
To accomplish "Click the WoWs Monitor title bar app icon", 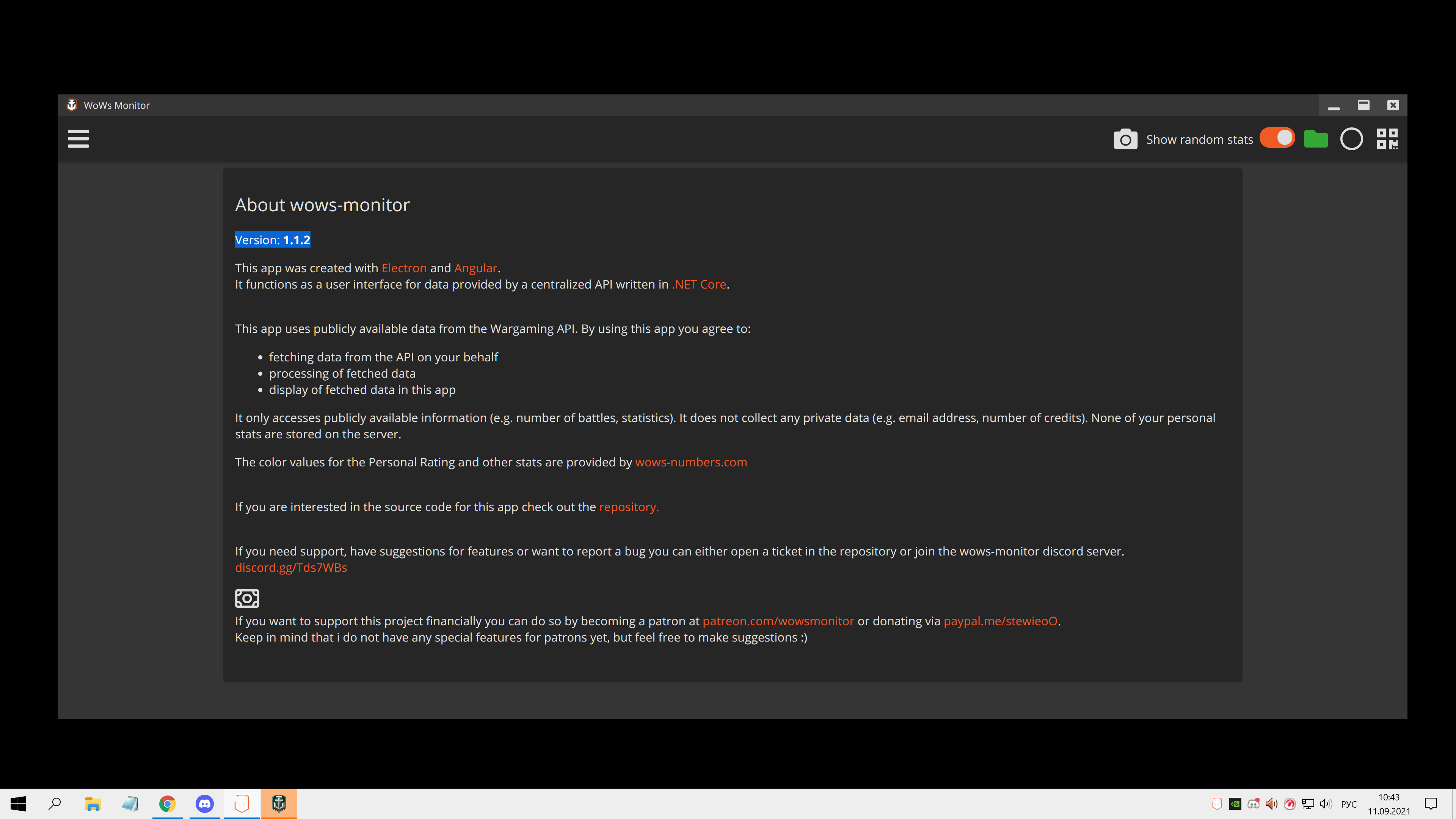I will (x=72, y=105).
